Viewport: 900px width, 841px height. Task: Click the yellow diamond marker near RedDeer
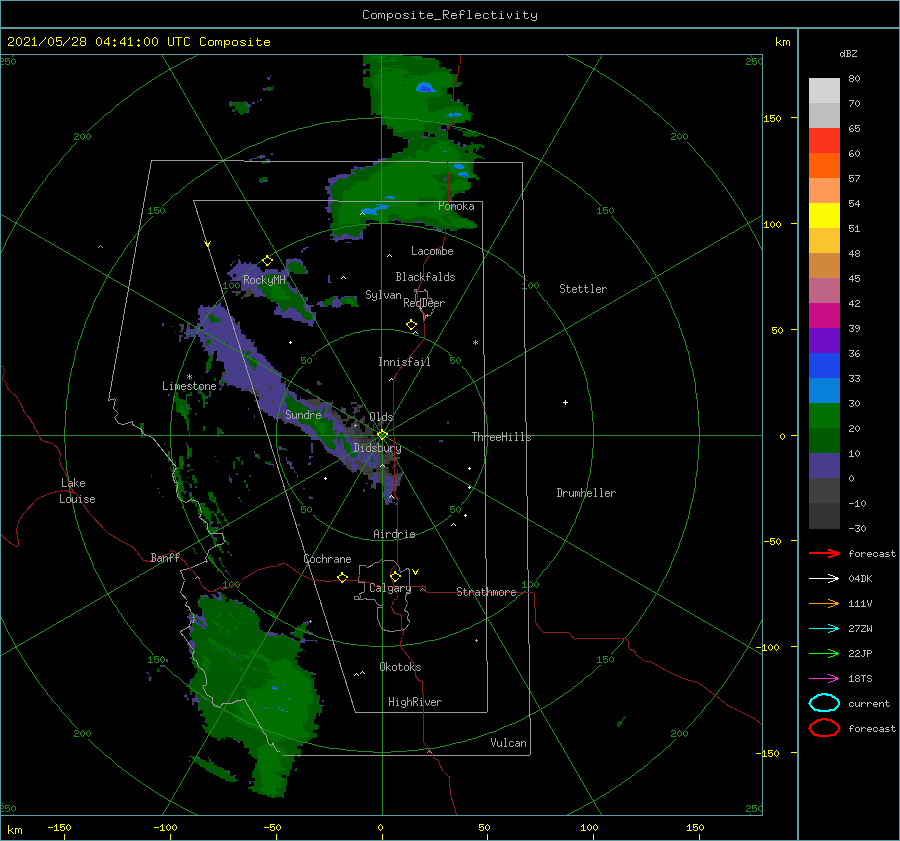click(411, 325)
